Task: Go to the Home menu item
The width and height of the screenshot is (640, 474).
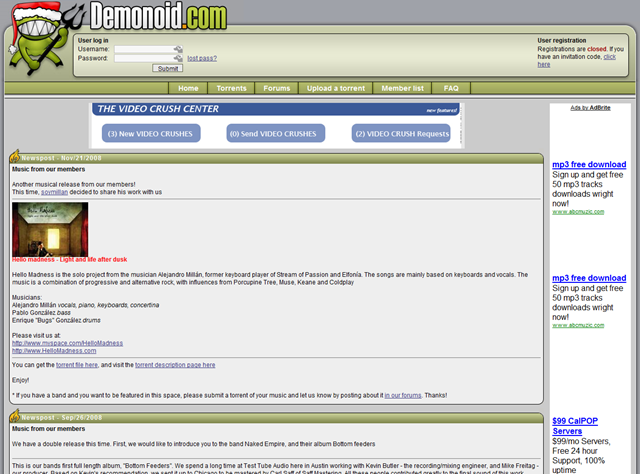Action: (x=188, y=88)
